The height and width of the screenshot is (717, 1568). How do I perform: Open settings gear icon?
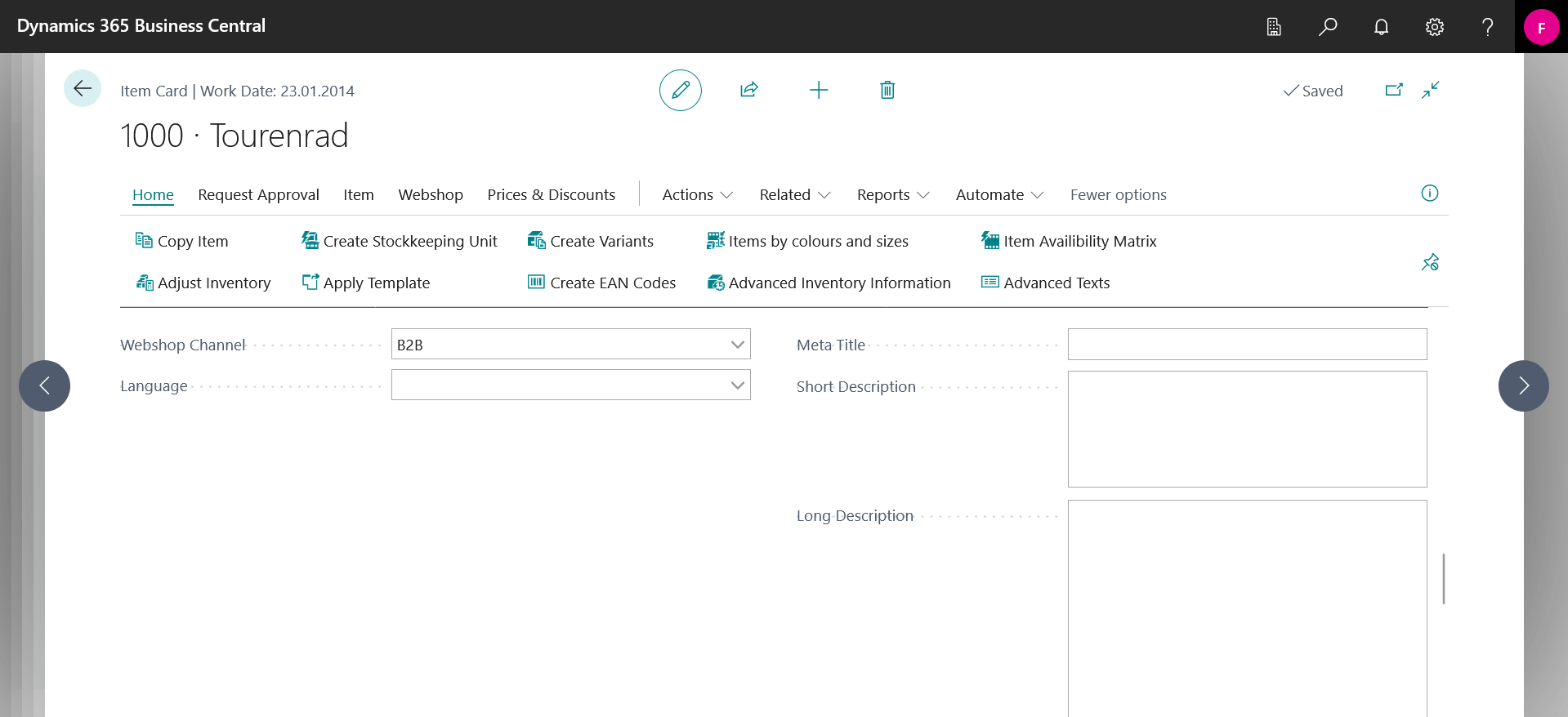pyautogui.click(x=1435, y=27)
